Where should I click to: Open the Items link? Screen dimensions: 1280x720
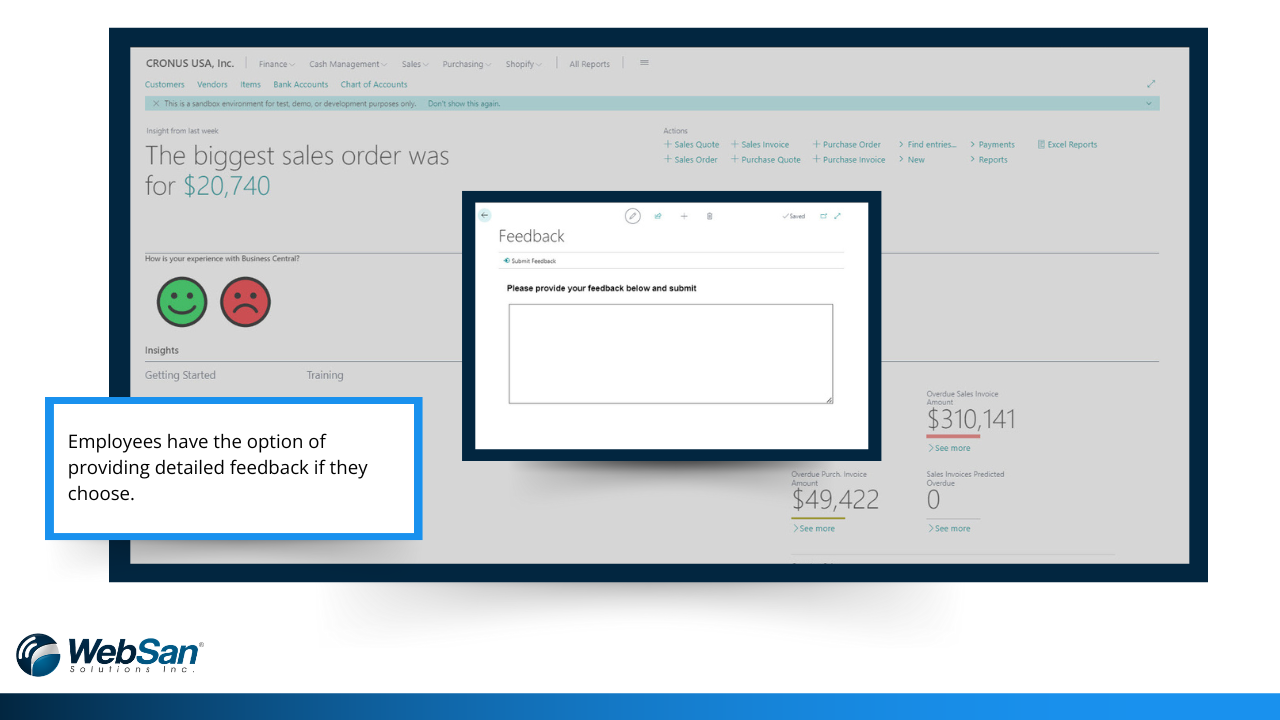[x=250, y=85]
